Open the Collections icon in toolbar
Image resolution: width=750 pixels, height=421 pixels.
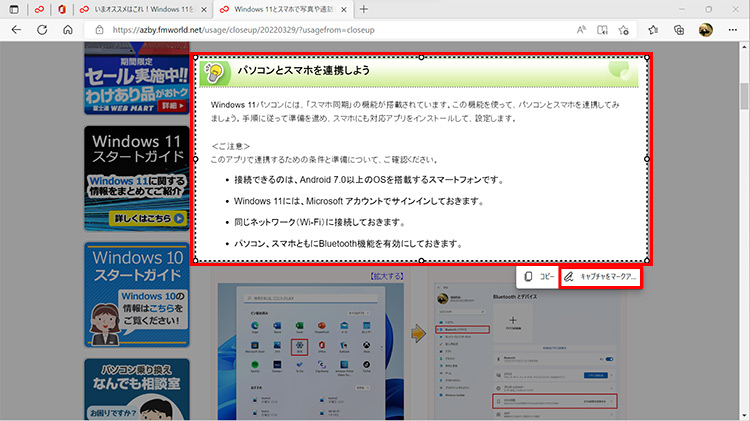(679, 30)
